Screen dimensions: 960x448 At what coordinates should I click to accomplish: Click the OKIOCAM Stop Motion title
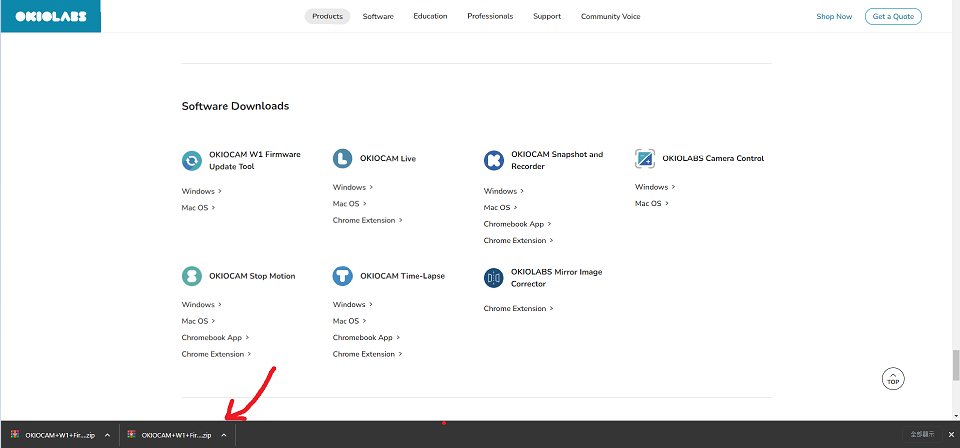(252, 276)
